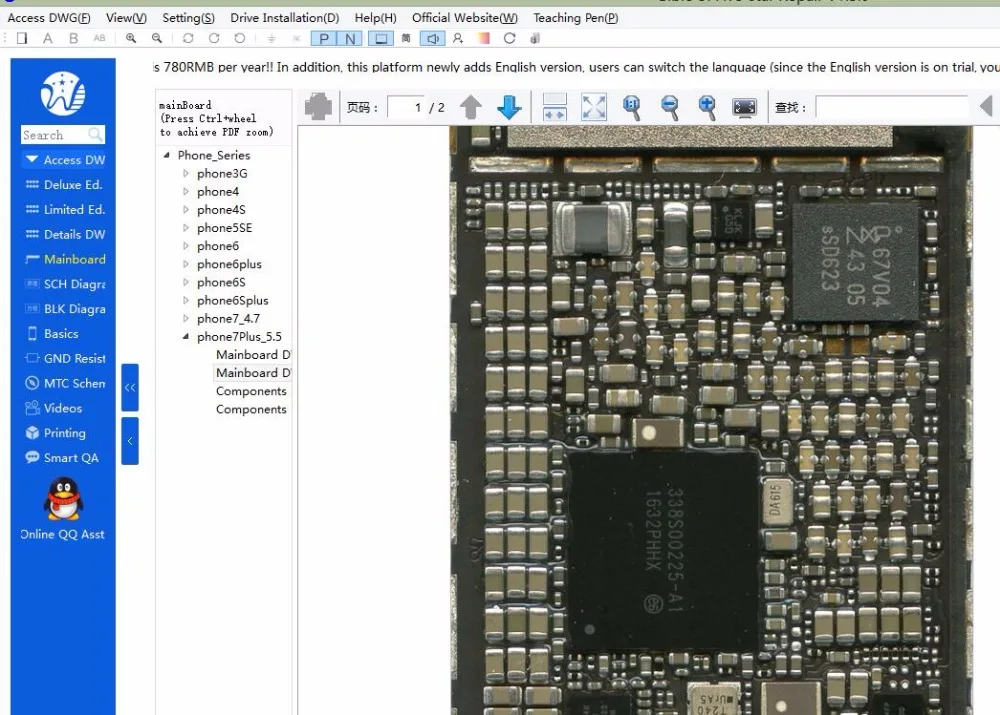This screenshot has width=1000, height=715.
Task: Click the gradient color swatch in toolbar
Action: [484, 39]
